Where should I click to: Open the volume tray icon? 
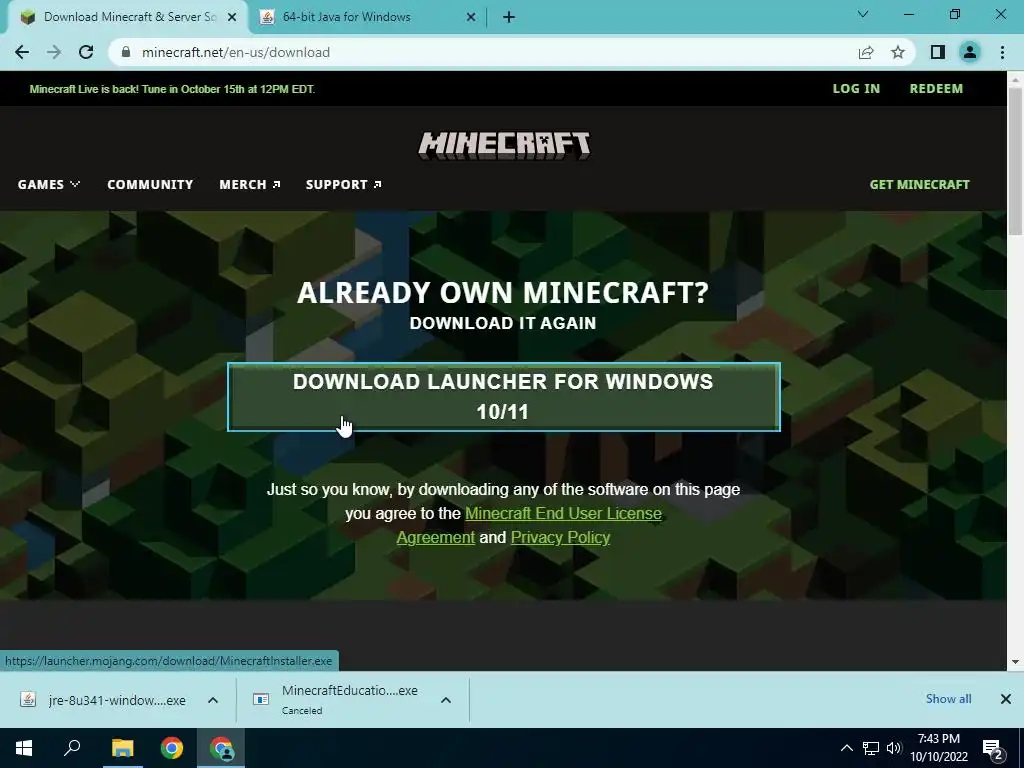coord(895,748)
